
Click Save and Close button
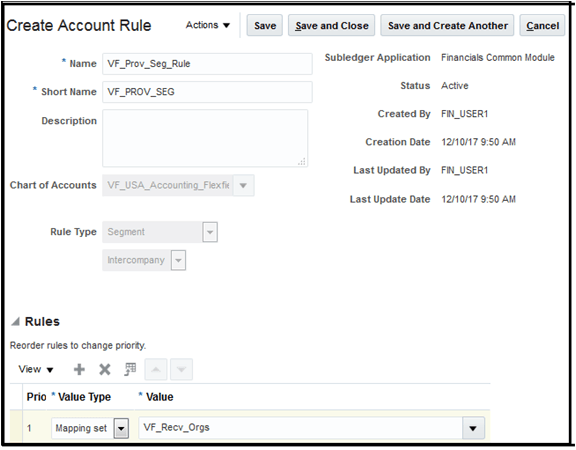331,25
